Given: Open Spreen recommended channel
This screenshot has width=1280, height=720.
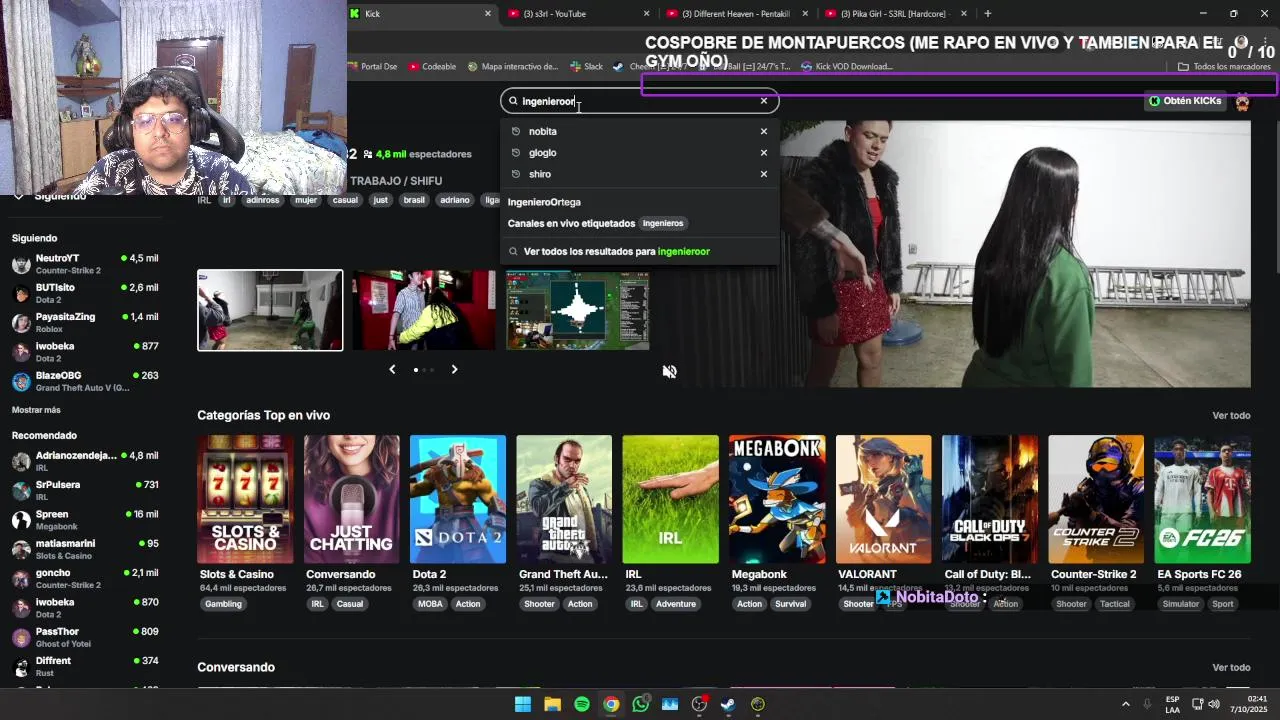Looking at the screenshot, I should (x=85, y=520).
